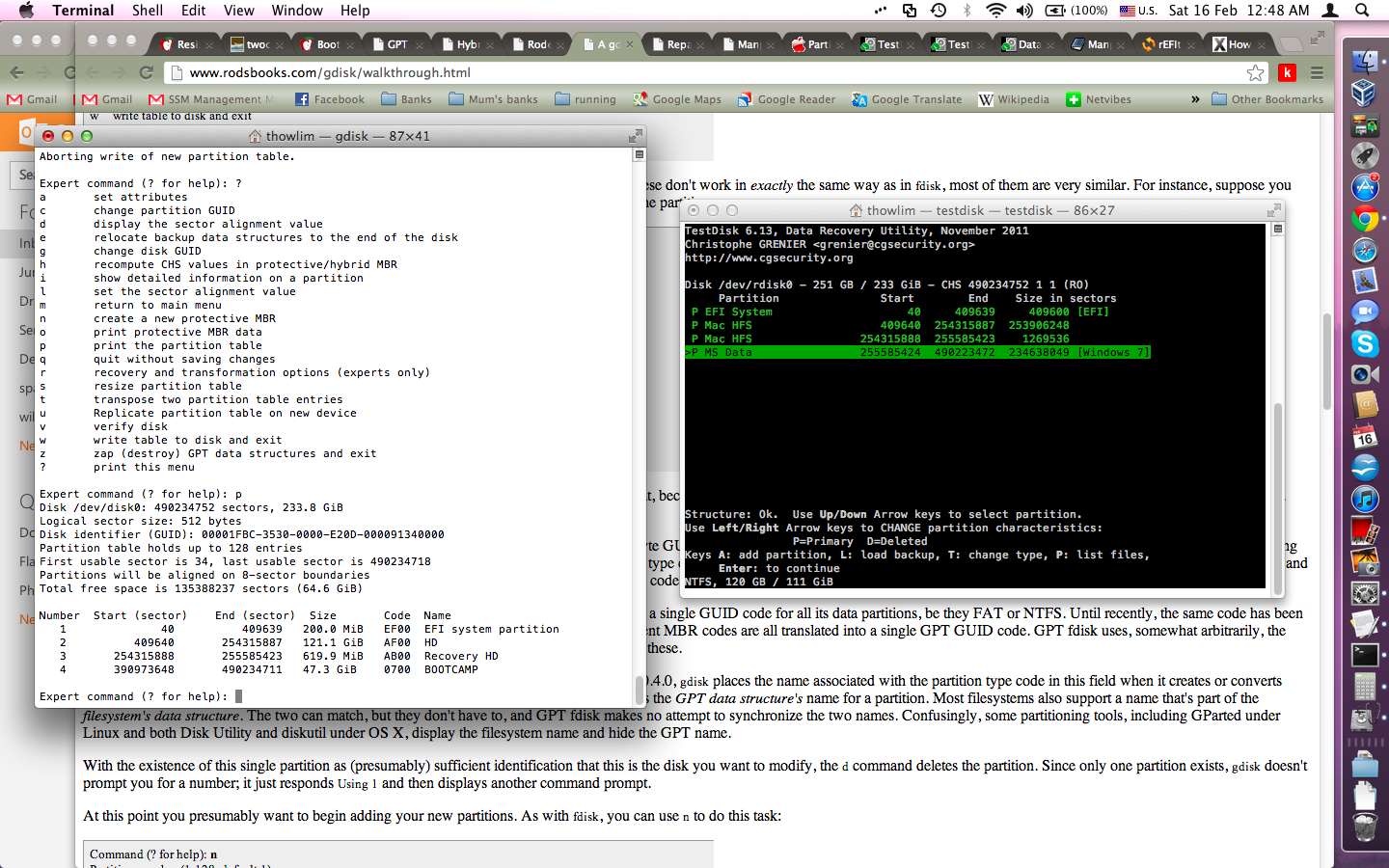Open the Other Bookmarks folder
This screenshot has height=868, width=1389.
tap(1267, 99)
